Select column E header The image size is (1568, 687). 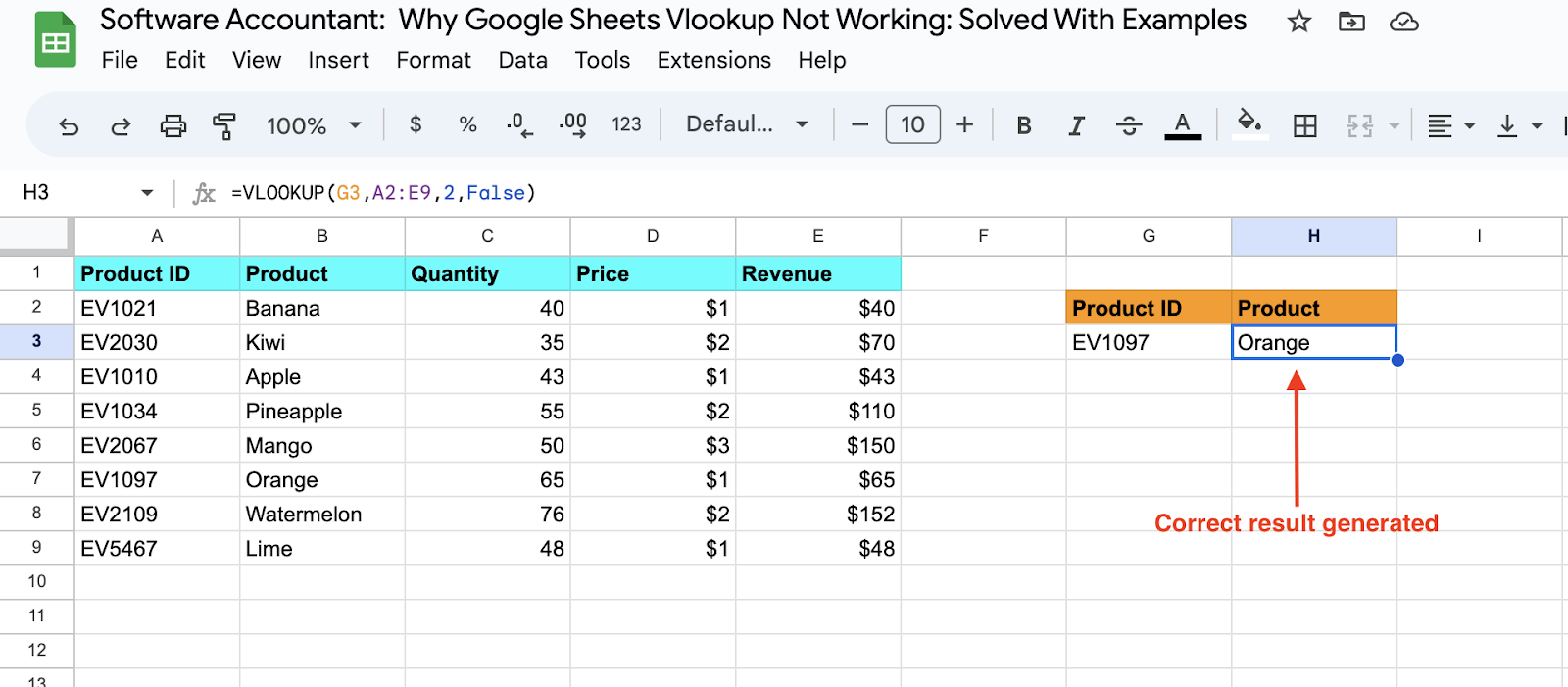point(818,236)
